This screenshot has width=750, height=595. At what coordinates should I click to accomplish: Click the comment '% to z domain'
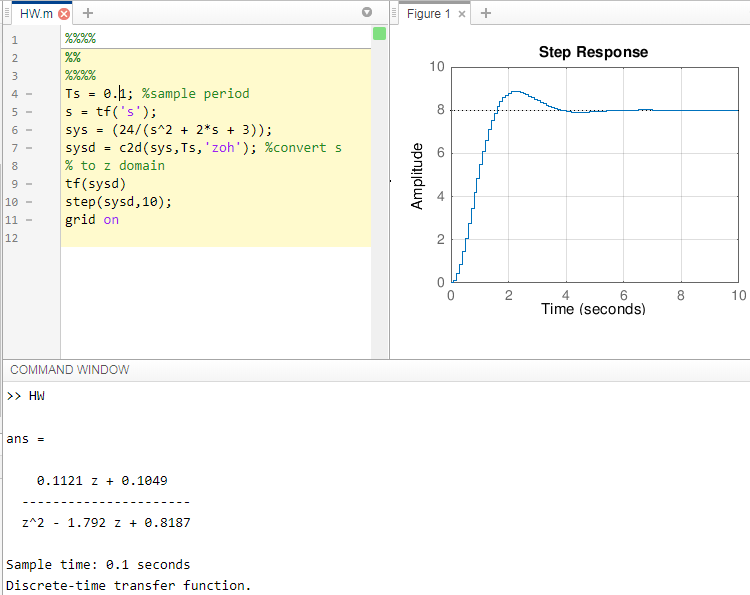(x=115, y=165)
